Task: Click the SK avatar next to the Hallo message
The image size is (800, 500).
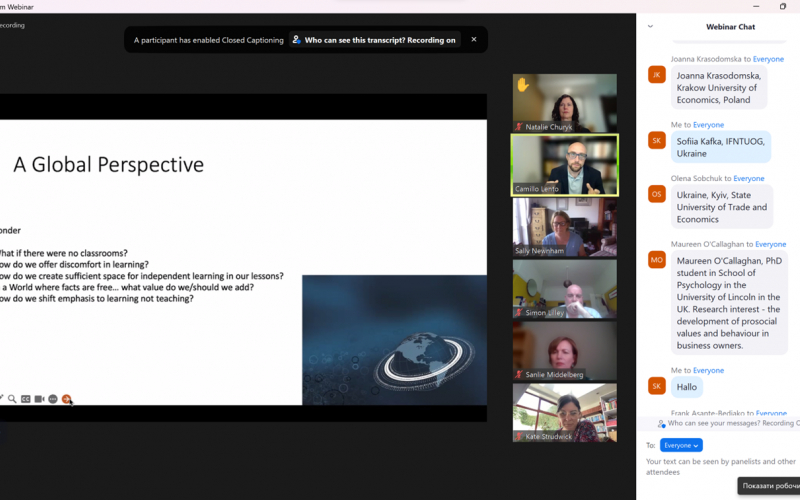Action: pyautogui.click(x=657, y=386)
